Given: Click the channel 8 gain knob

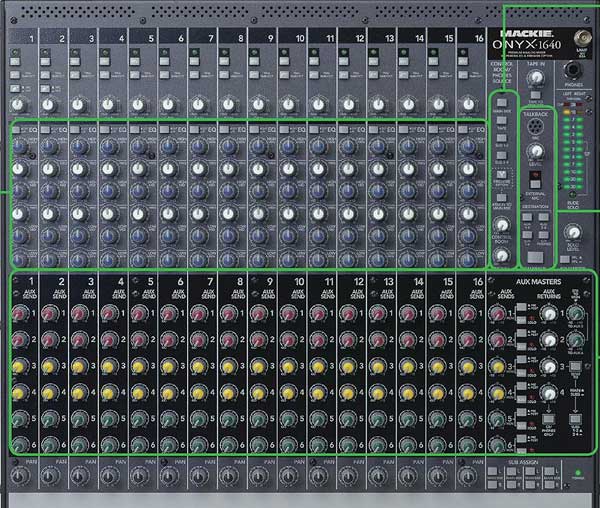Looking at the screenshot, I should [228, 105].
